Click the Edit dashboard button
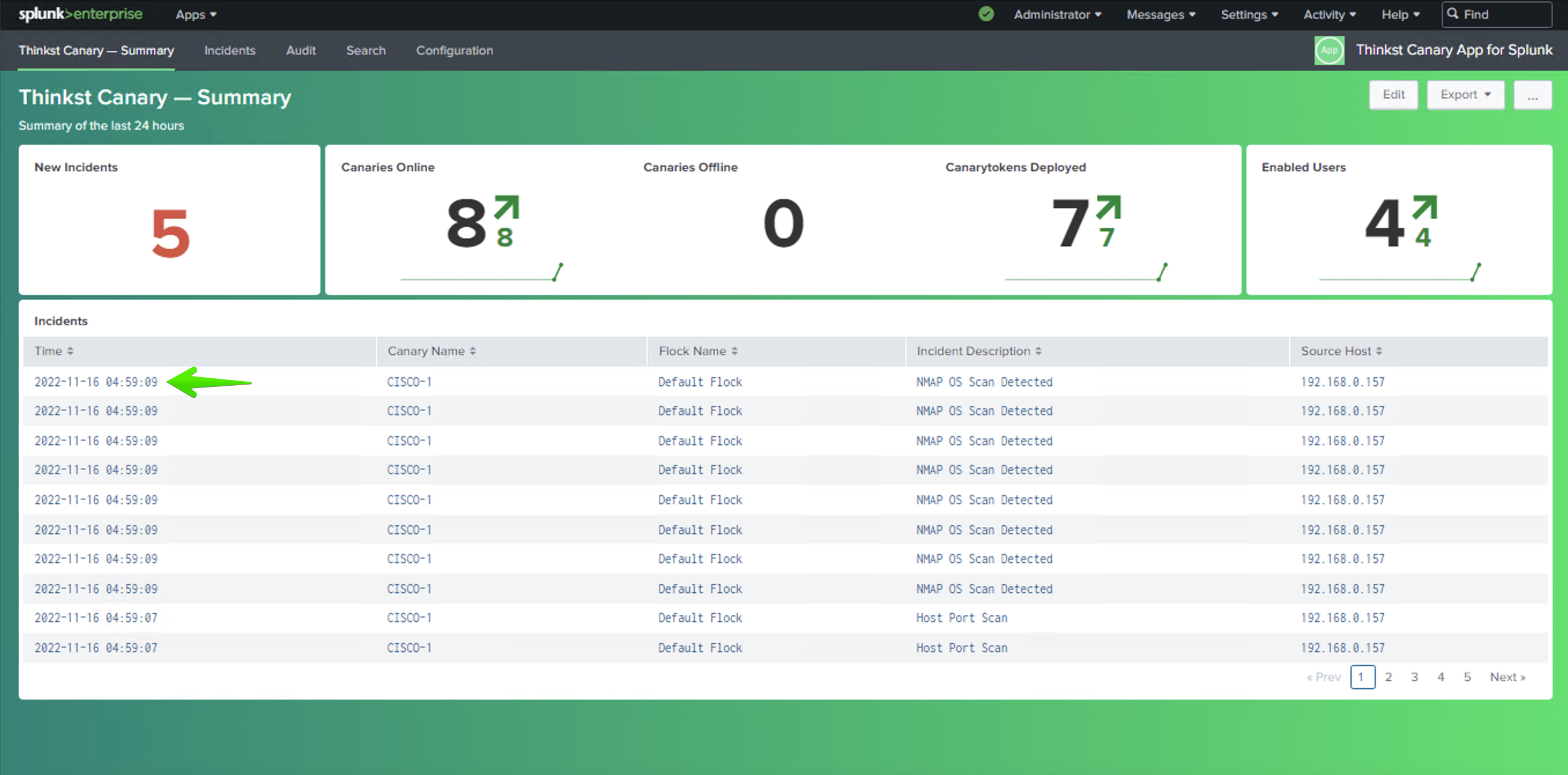The image size is (1568, 775). tap(1393, 95)
